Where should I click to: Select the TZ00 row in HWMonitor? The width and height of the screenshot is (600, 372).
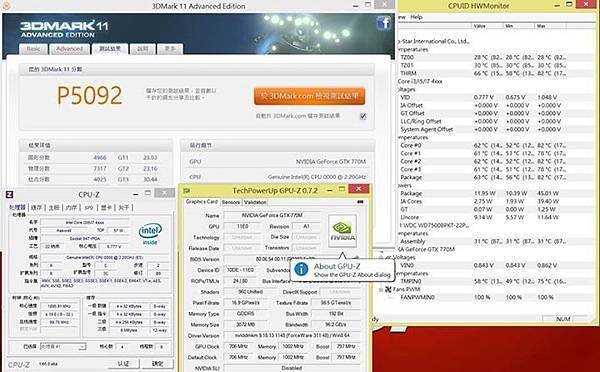coord(483,57)
